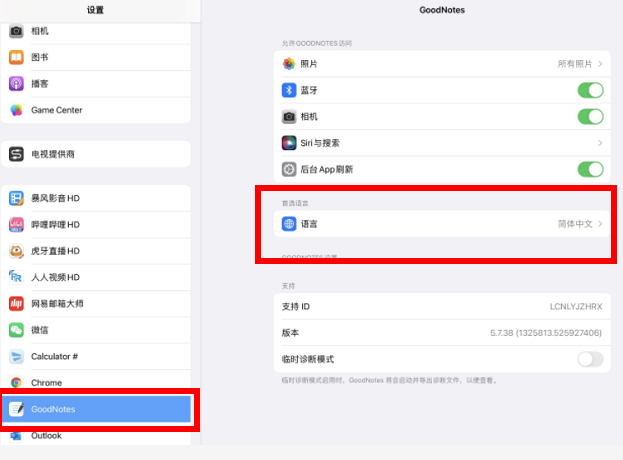Viewport: 623px width, 460px height.
Task: Click the Game Center icon
Action: (16, 110)
